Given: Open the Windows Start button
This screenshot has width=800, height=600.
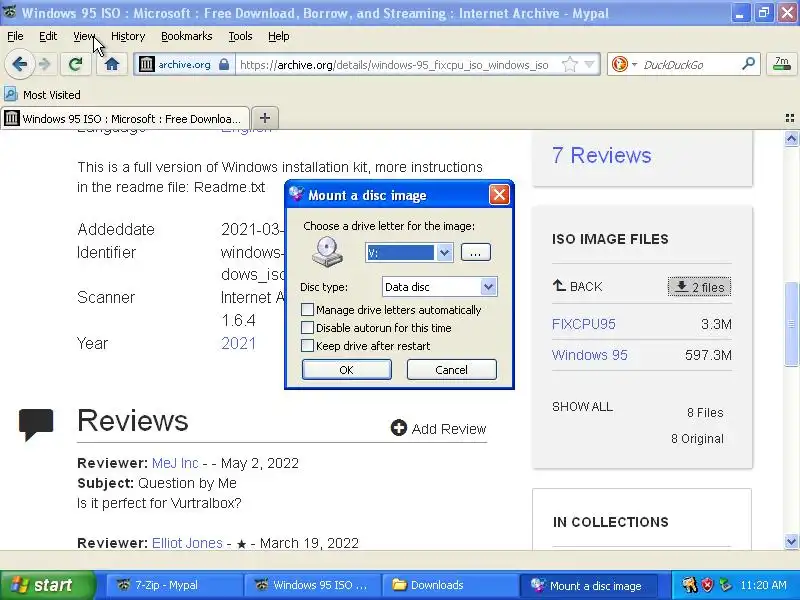Looking at the screenshot, I should (x=48, y=585).
